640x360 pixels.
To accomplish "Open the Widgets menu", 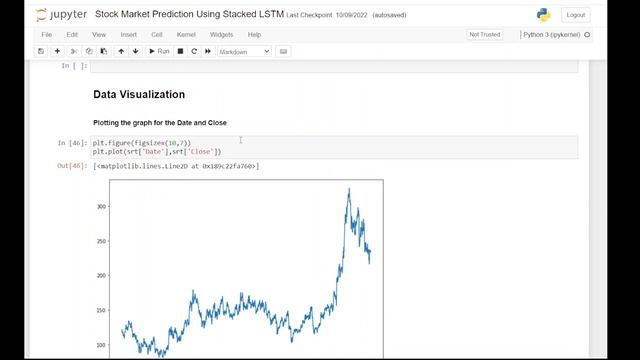I will 222,35.
